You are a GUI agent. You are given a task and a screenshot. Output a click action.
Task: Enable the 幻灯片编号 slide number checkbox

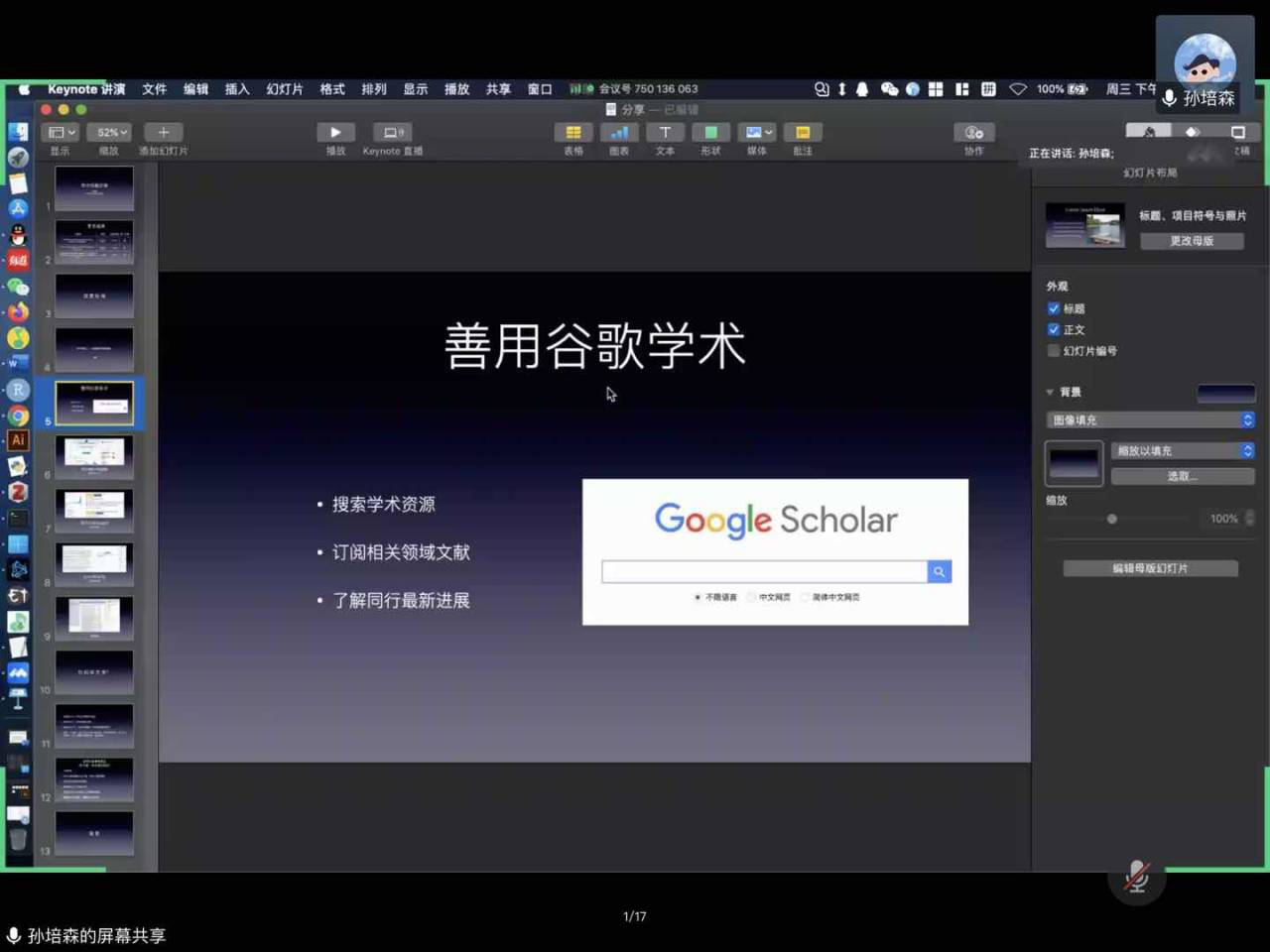point(1054,350)
